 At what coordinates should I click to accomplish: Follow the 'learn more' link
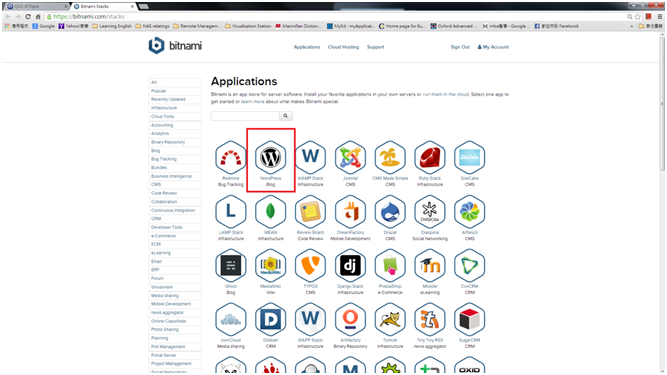[x=253, y=102]
